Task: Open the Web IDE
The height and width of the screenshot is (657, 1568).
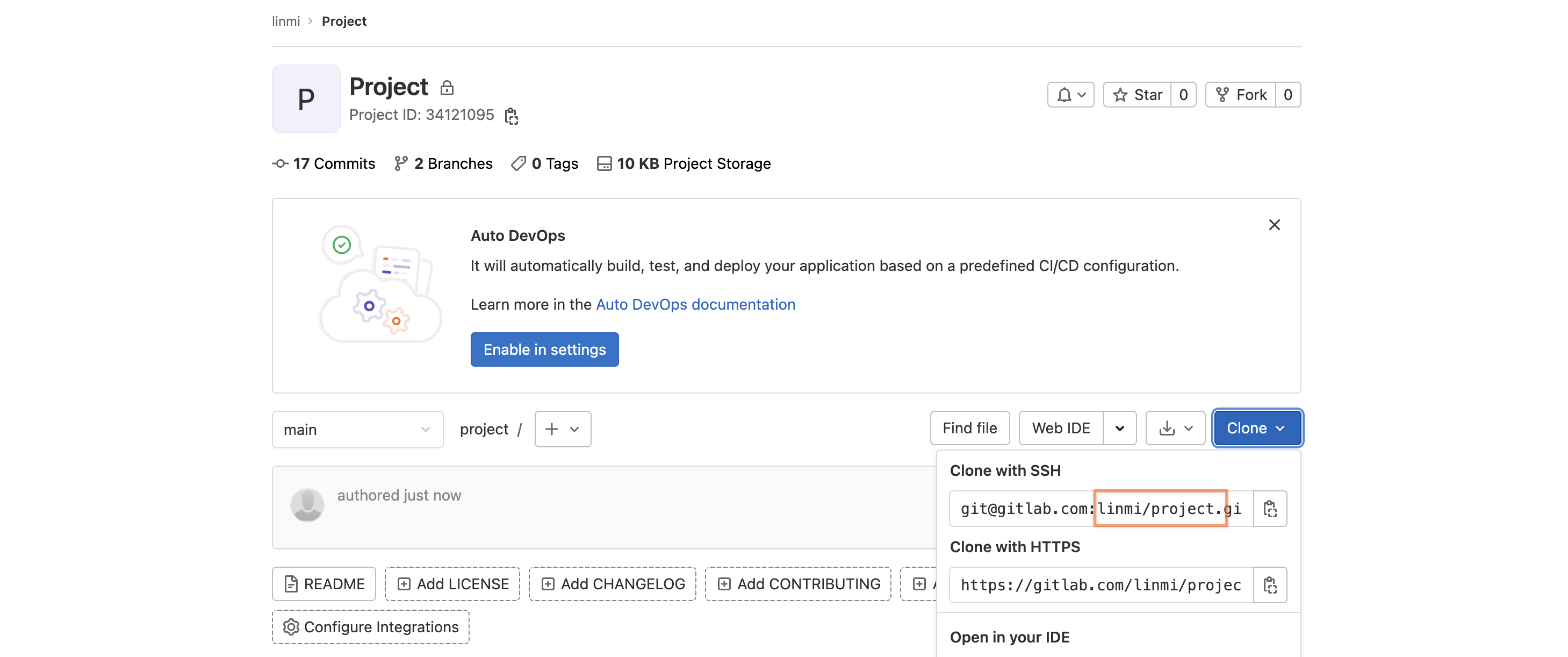Action: tap(1061, 428)
